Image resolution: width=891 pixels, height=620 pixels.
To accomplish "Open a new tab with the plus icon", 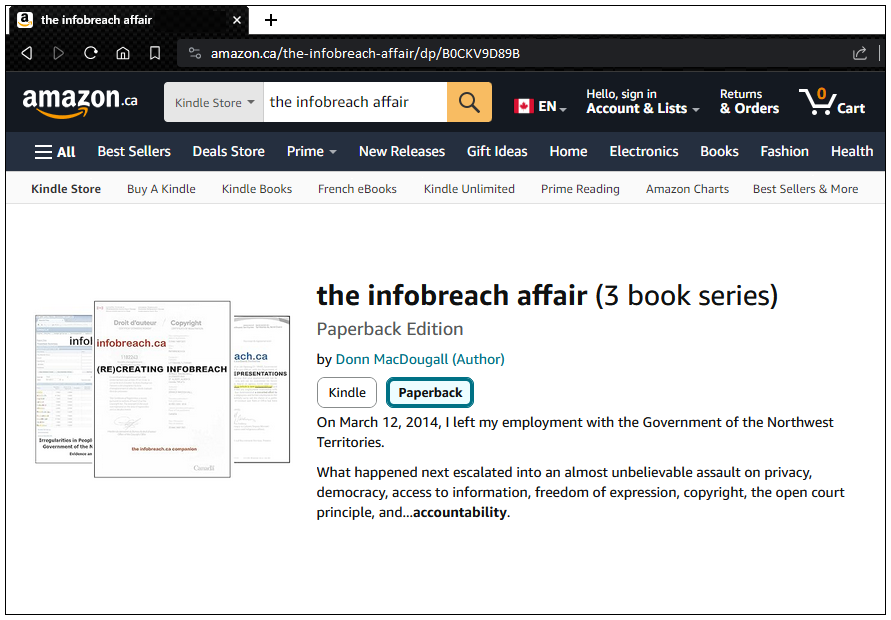I will pyautogui.click(x=271, y=20).
